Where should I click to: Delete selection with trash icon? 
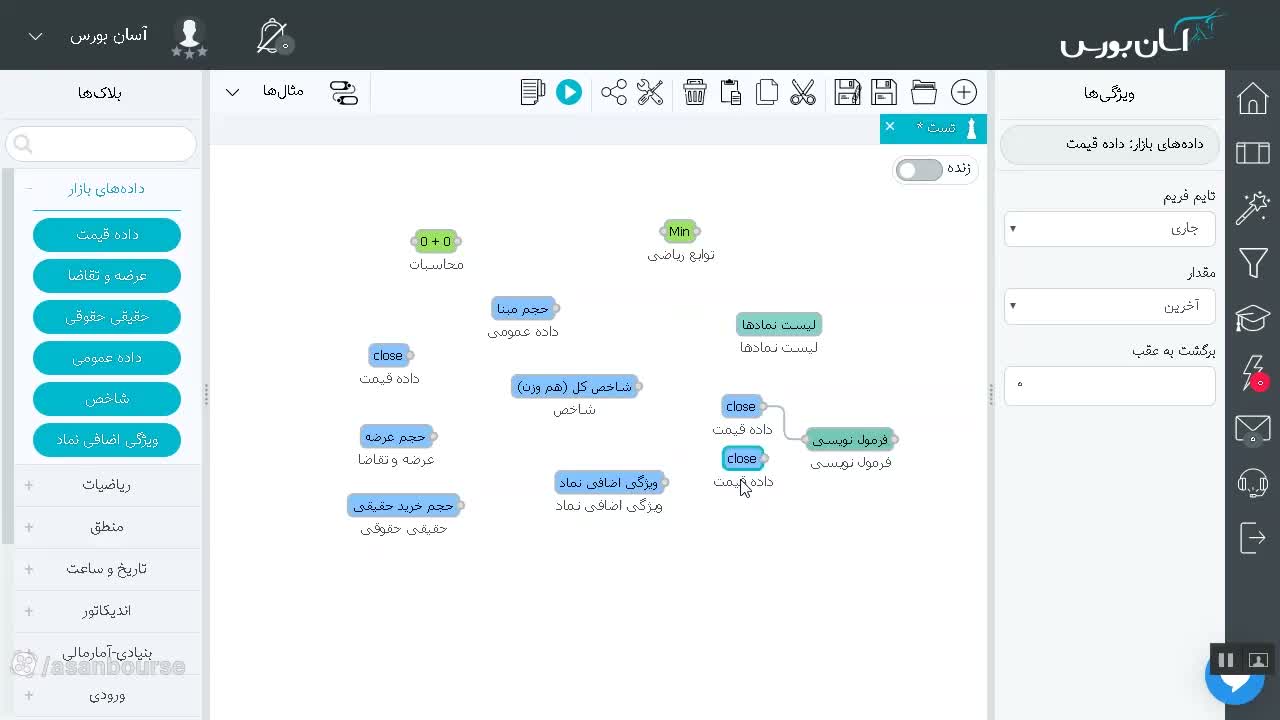tap(695, 92)
